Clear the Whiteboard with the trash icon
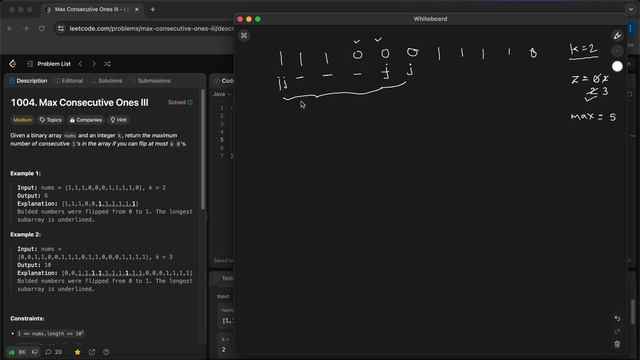 (x=617, y=344)
